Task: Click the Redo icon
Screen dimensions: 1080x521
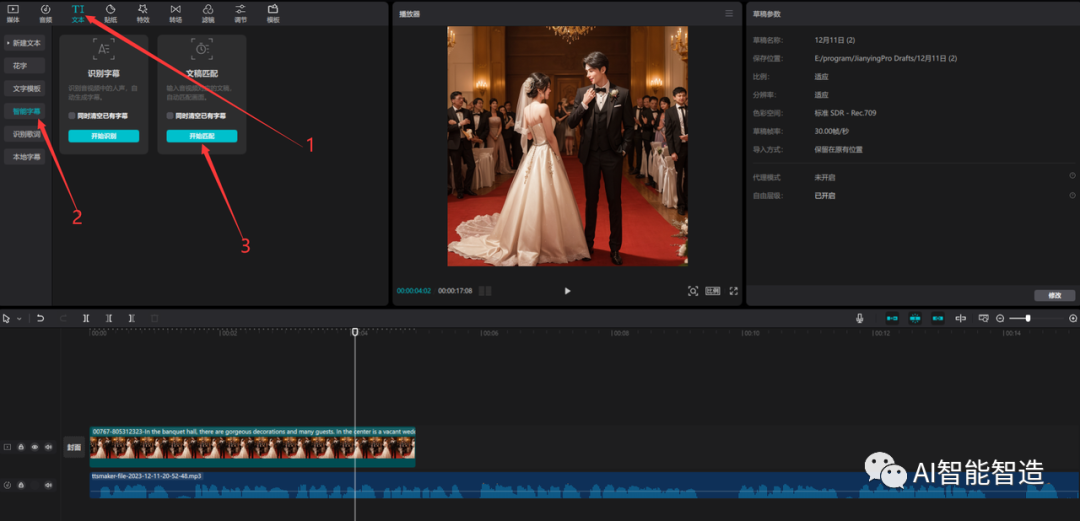Action: pyautogui.click(x=63, y=318)
